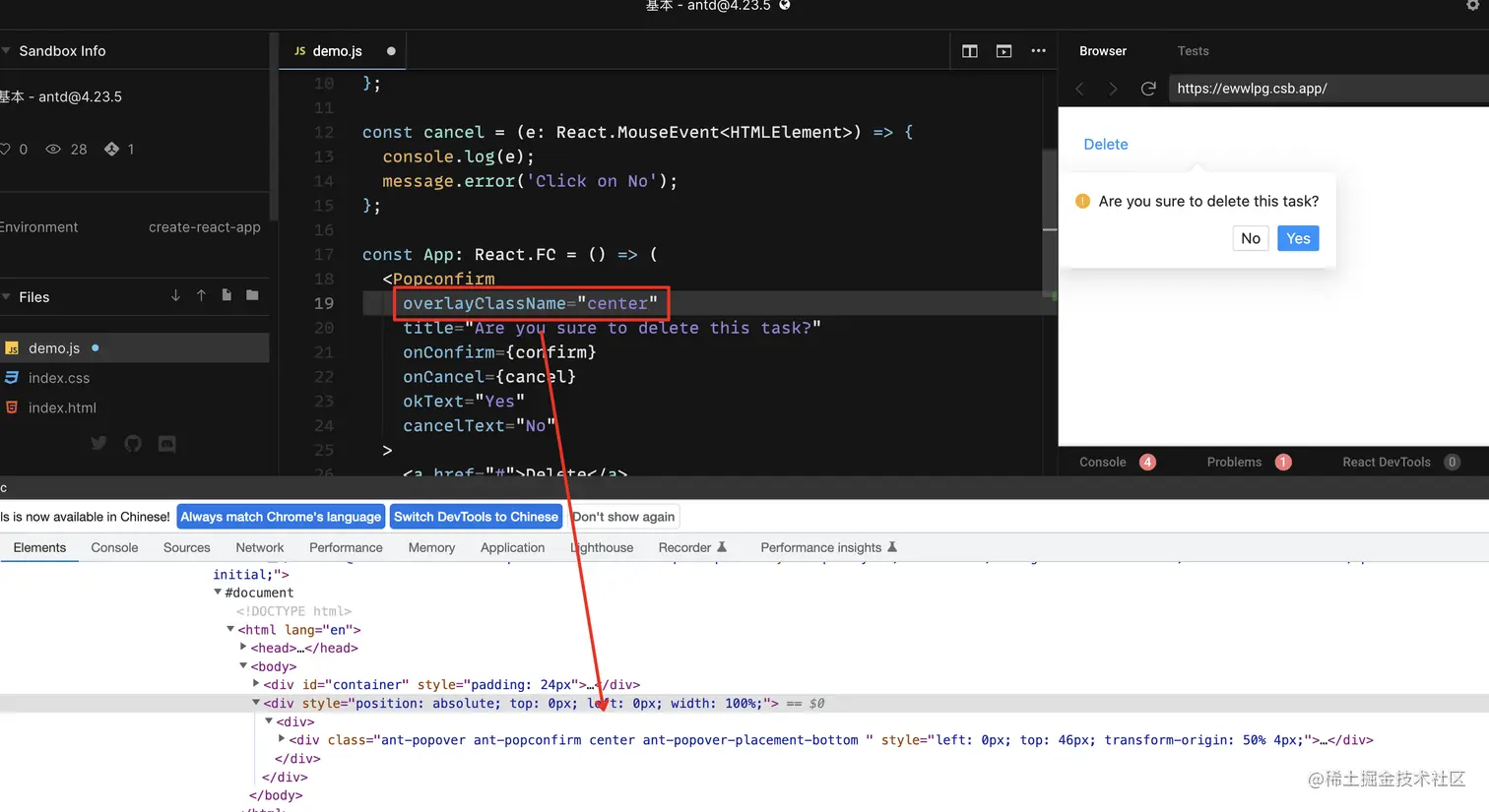Open the GitHub icon in the sidebar
The height and width of the screenshot is (812, 1489).
click(x=133, y=444)
